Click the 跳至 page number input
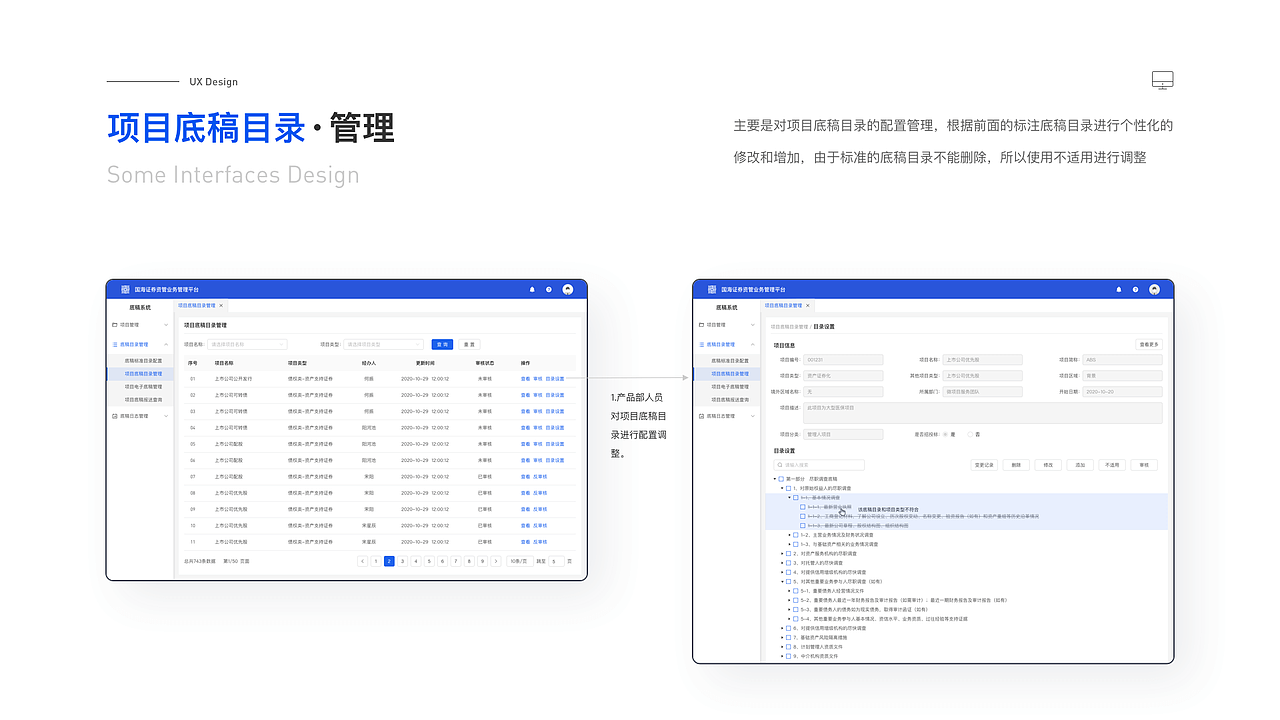This screenshot has height=720, width=1280. 556,561
